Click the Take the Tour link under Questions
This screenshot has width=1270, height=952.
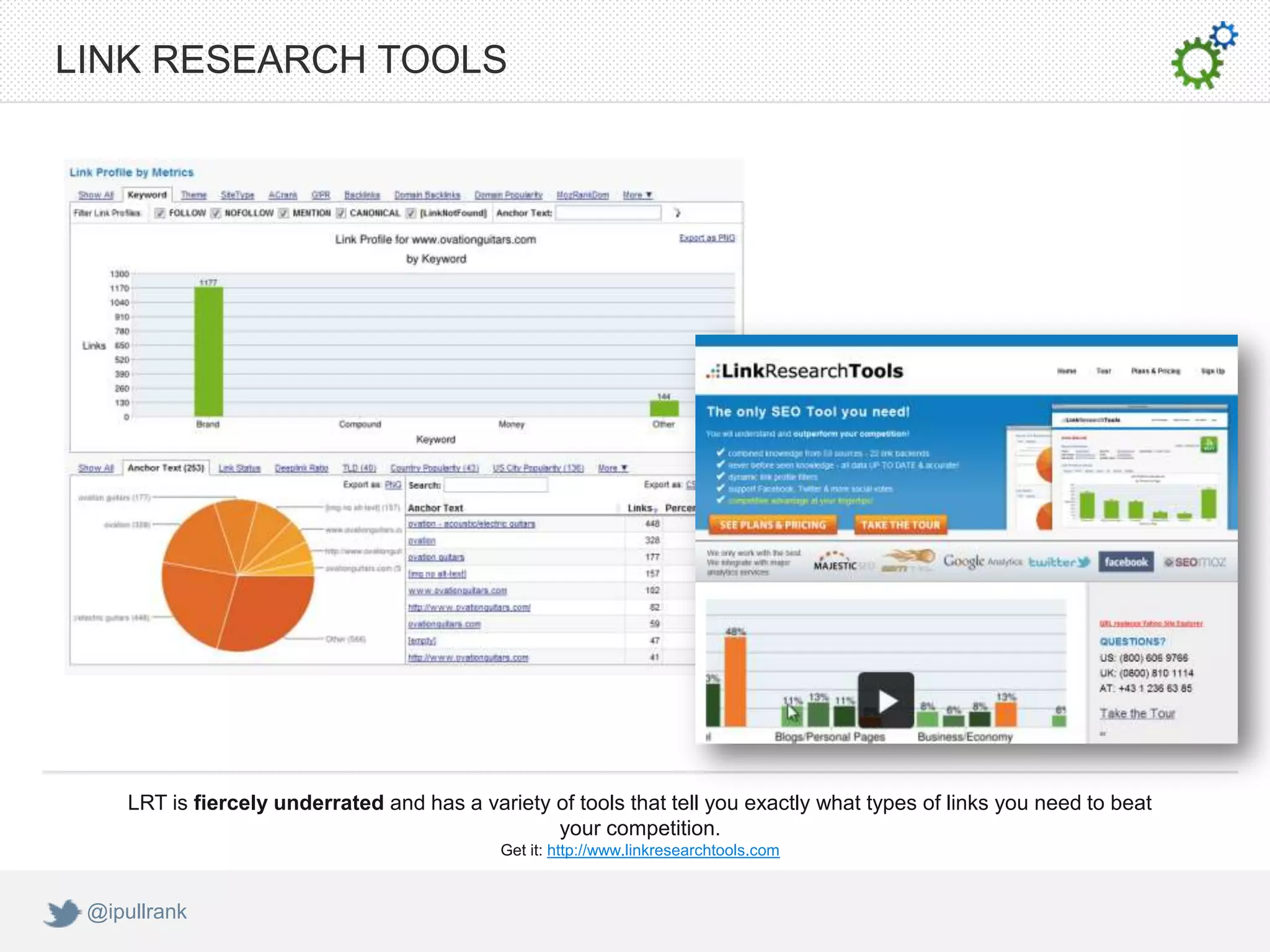pos(1137,713)
